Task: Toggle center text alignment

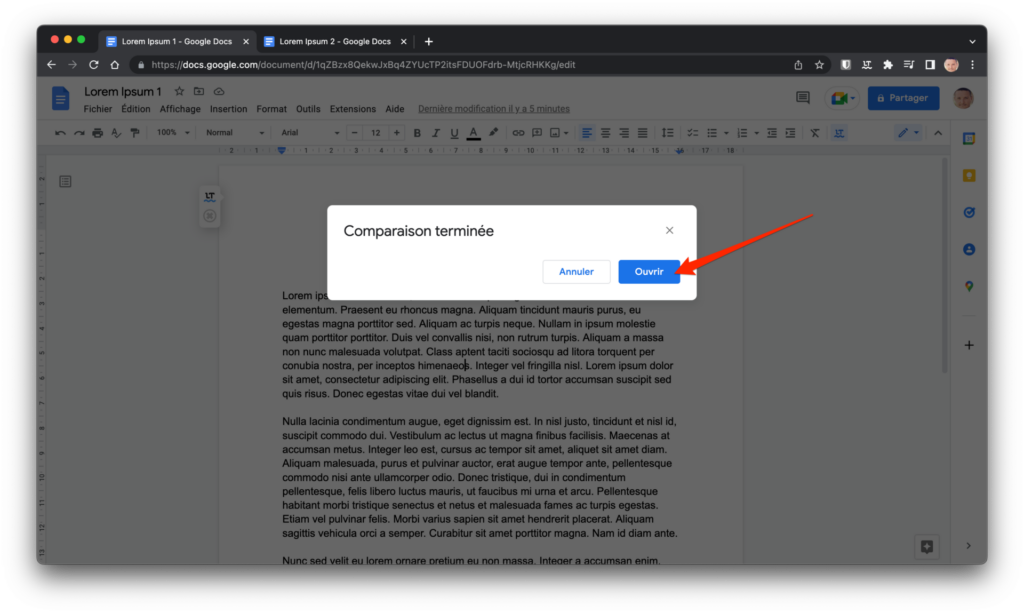Action: click(605, 133)
